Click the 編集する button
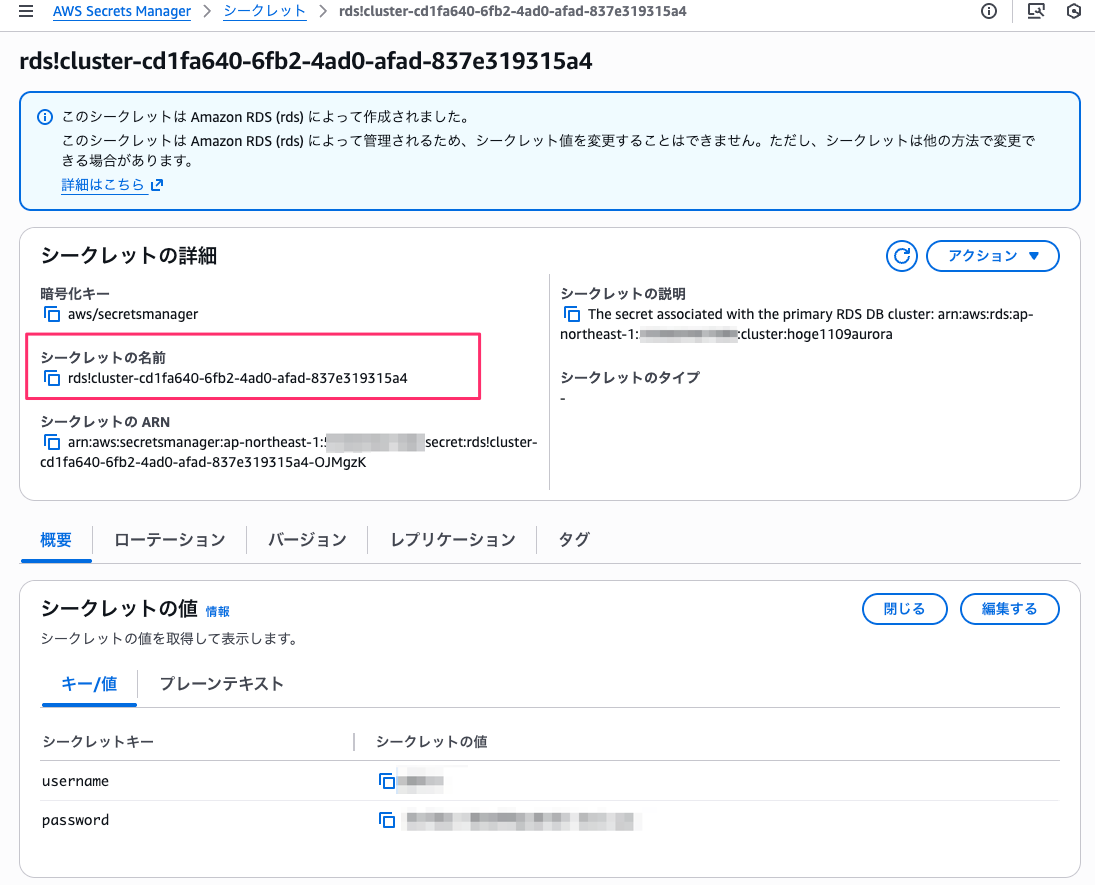The height and width of the screenshot is (885, 1095). click(x=1009, y=608)
